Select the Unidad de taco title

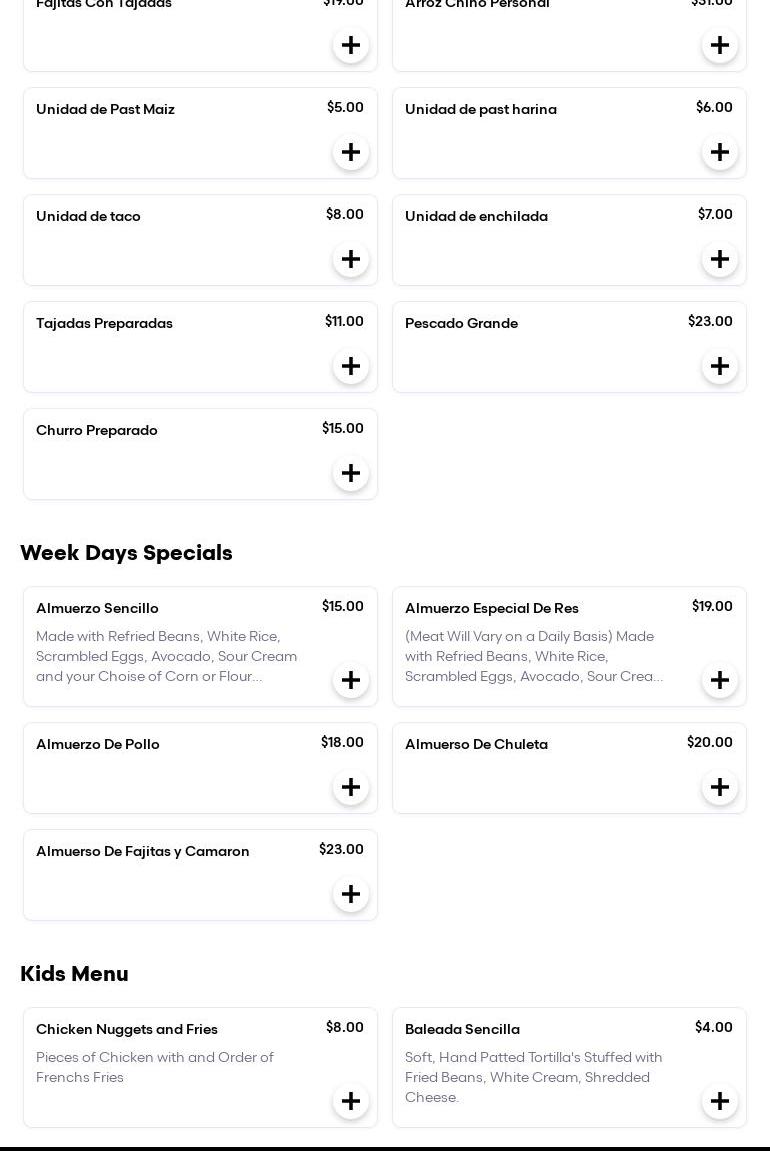(x=88, y=217)
